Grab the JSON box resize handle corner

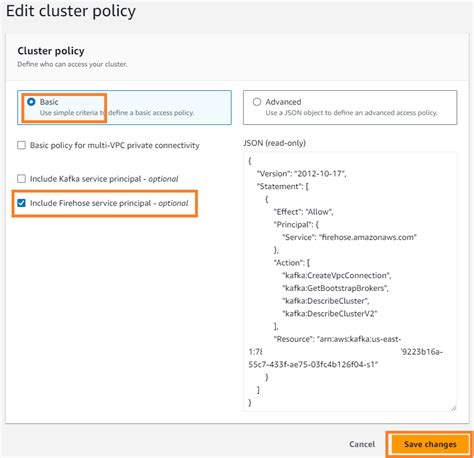pyautogui.click(x=453, y=408)
